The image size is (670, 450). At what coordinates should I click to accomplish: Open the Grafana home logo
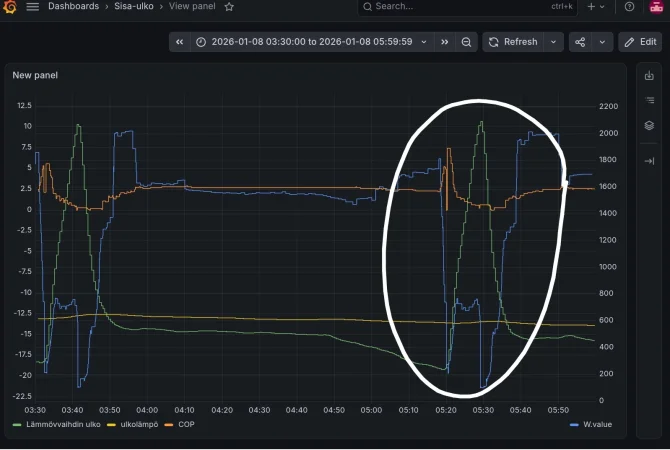pyautogui.click(x=9, y=6)
